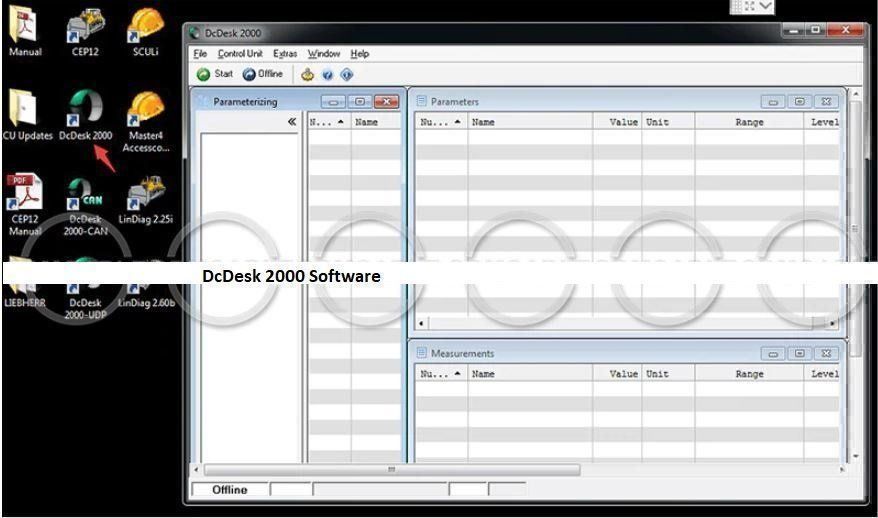Collapse the Parameterizing tree pane with the chevron
Viewport: 878px width, 518px height.
pos(292,122)
